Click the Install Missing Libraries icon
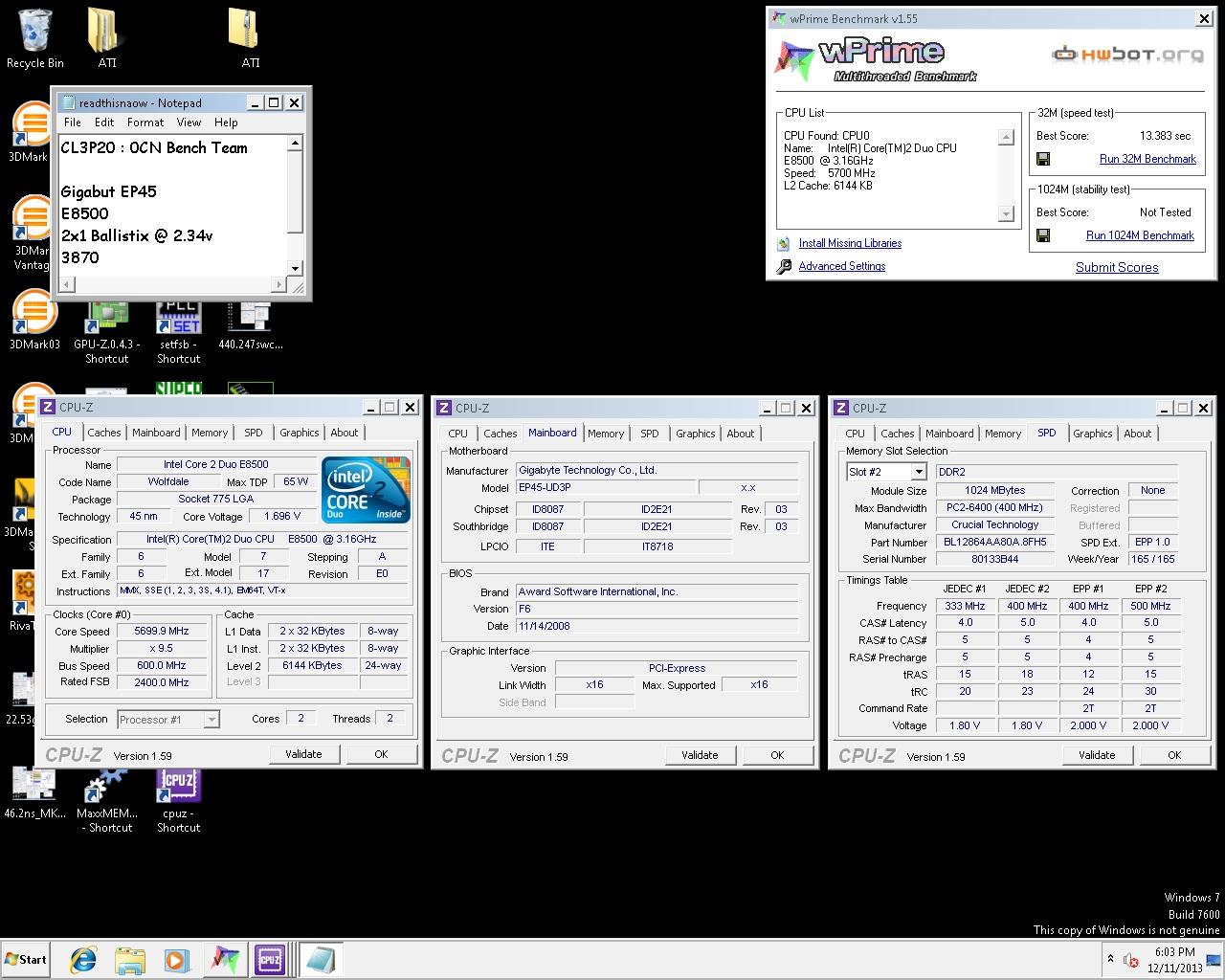This screenshot has width=1225, height=980. 784,243
